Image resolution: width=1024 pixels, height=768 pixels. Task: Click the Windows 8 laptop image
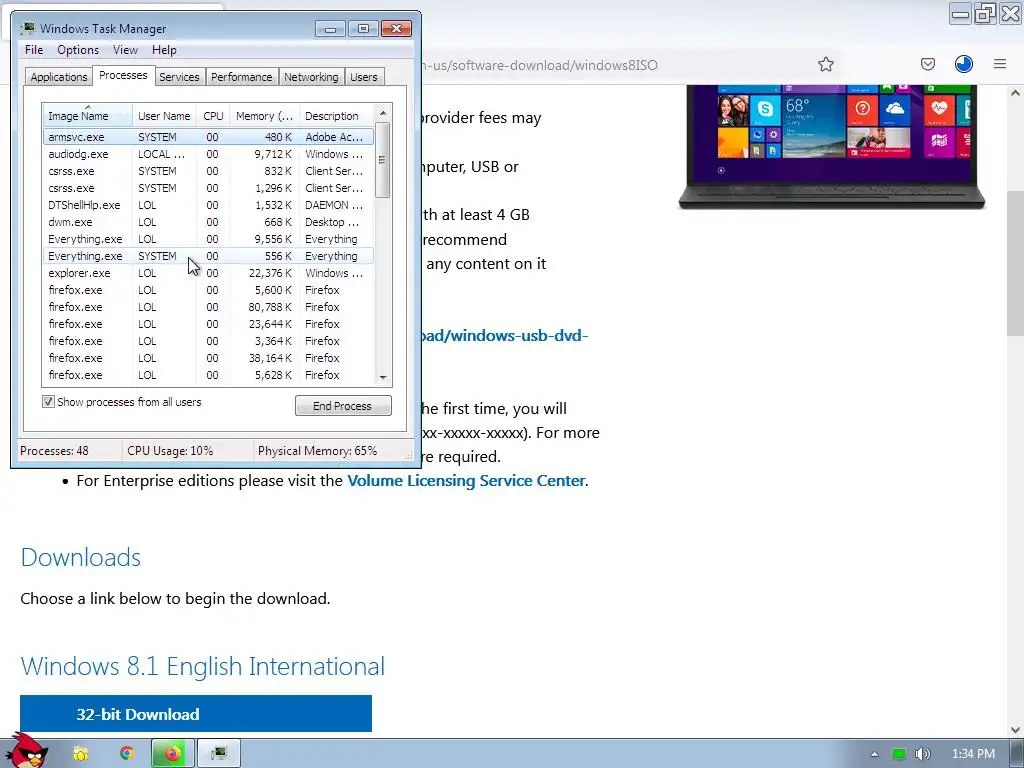[832, 146]
